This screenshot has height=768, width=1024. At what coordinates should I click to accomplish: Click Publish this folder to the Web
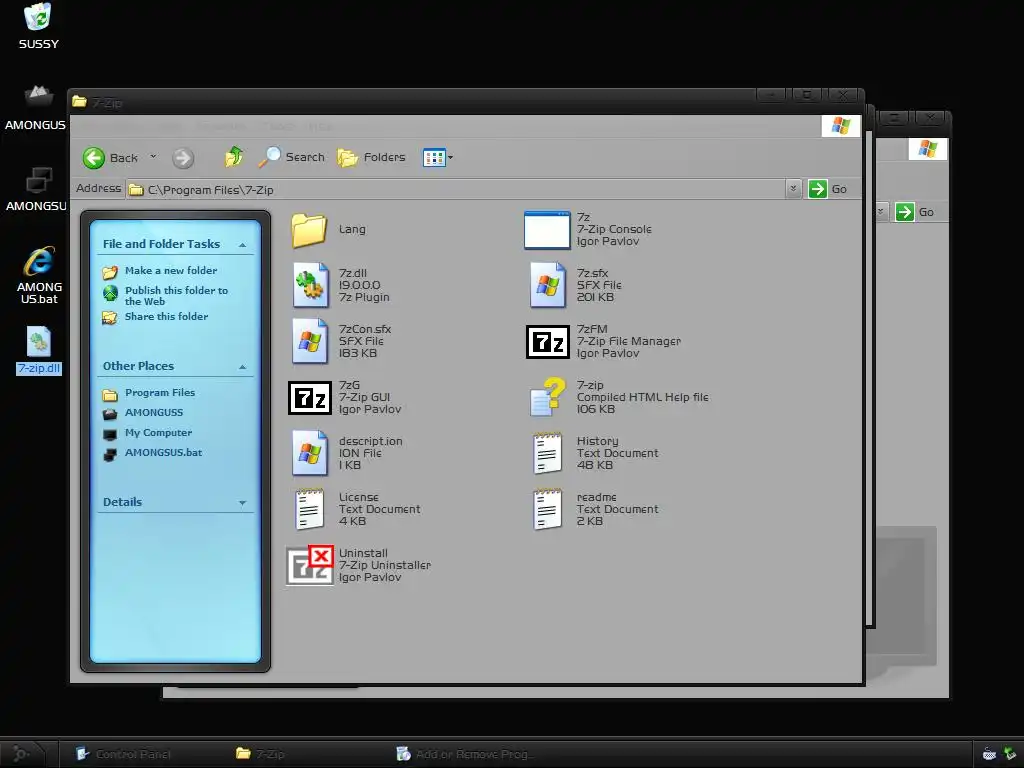click(176, 296)
